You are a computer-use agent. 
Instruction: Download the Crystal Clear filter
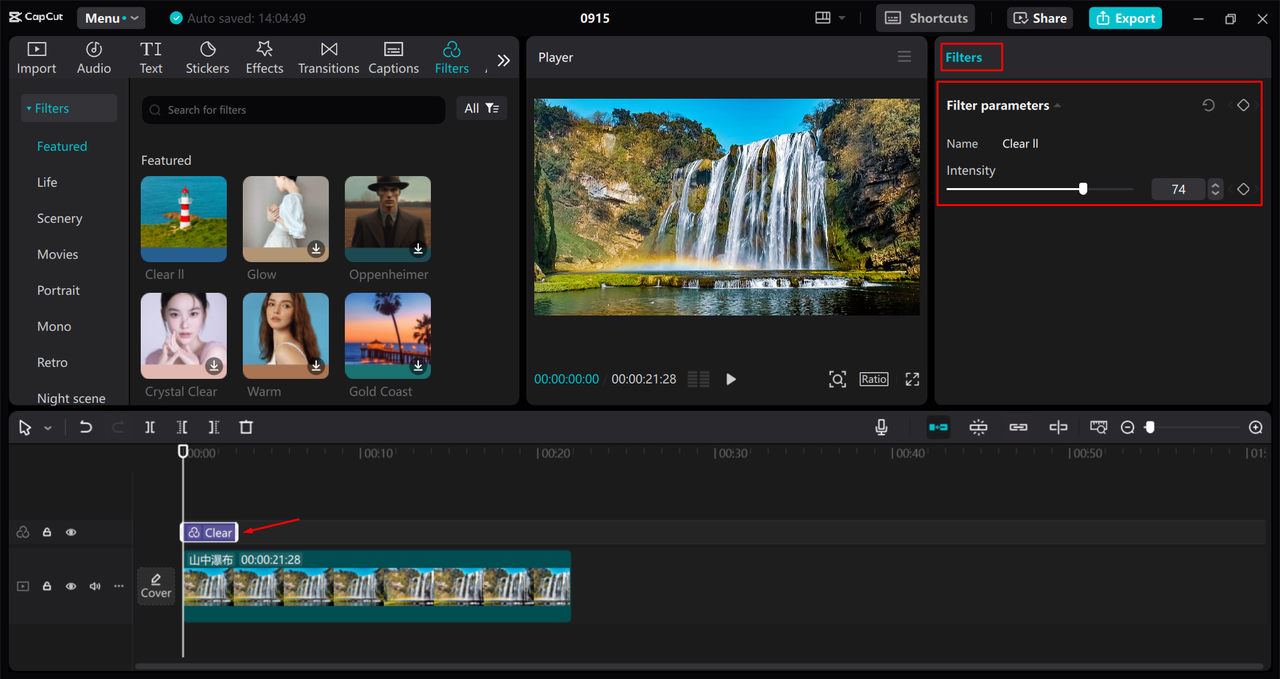pyautogui.click(x=214, y=366)
